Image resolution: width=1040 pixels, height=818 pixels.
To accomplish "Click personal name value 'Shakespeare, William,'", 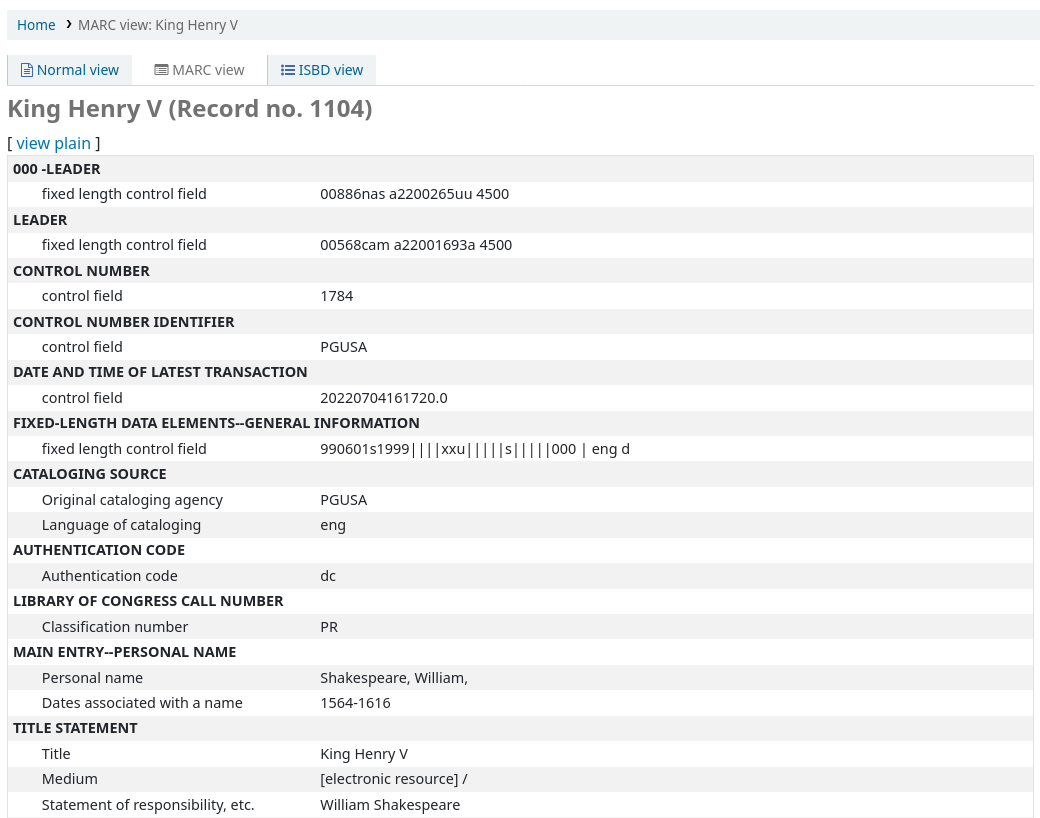I will (x=393, y=678).
